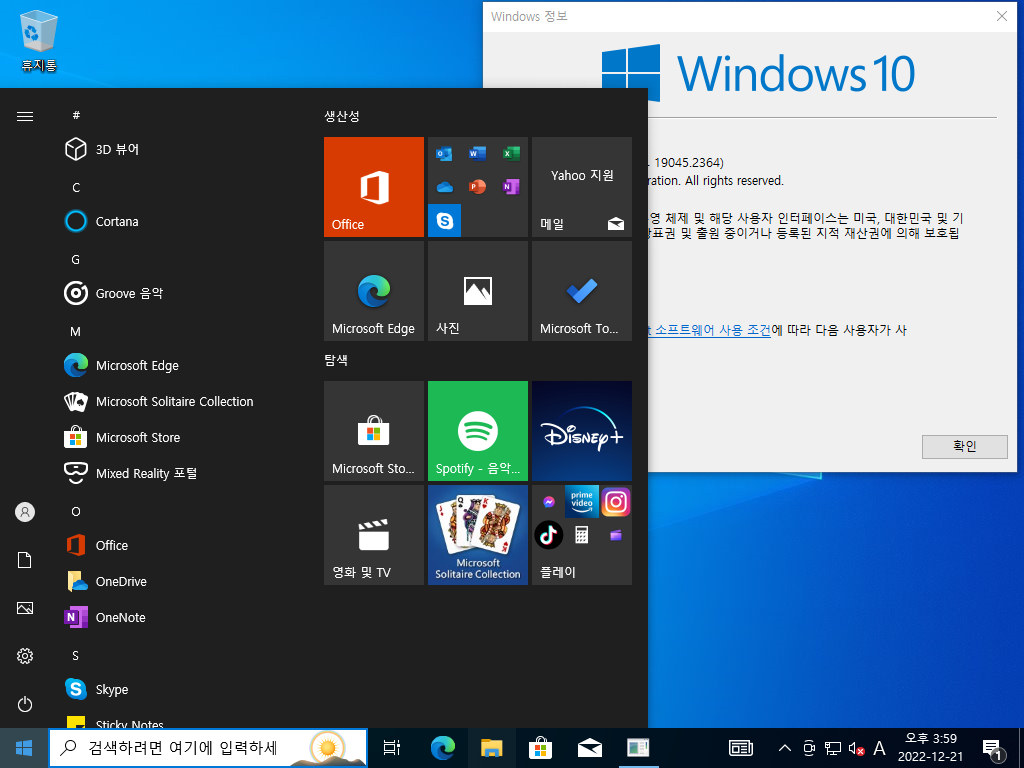Launch Excel from the Office apps folder tile
This screenshot has height=768, width=1024.
point(511,154)
